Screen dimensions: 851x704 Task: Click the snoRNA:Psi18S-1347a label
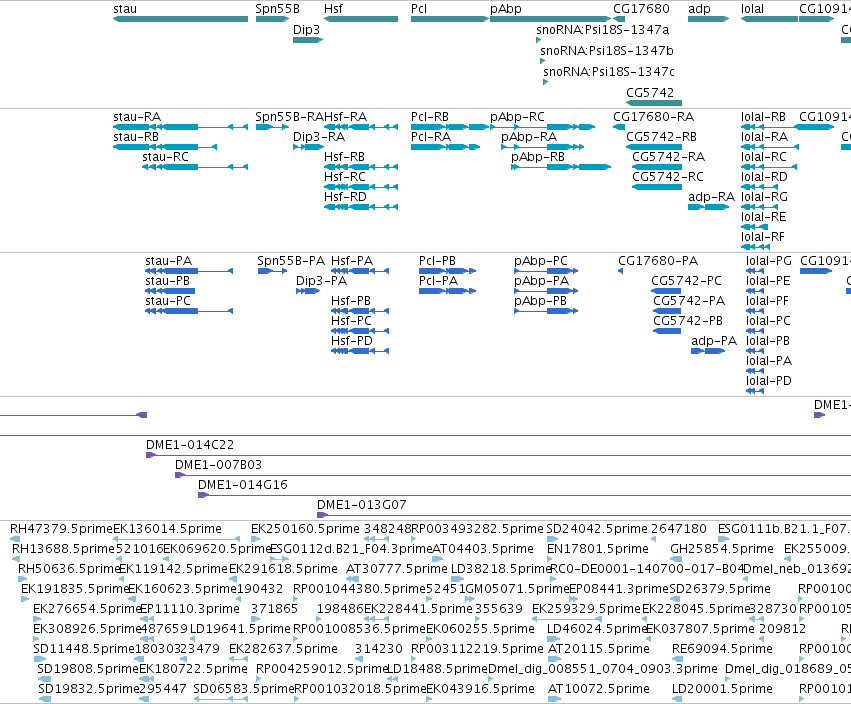coord(602,30)
